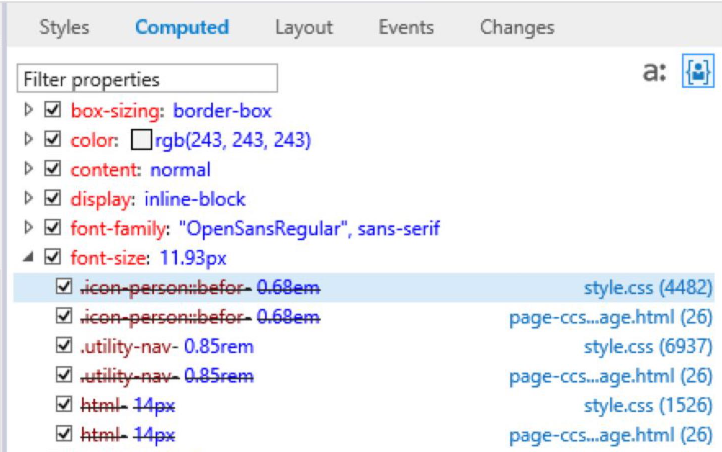Select the Computed tab
Screen dimensions: 722x452
[182, 27]
